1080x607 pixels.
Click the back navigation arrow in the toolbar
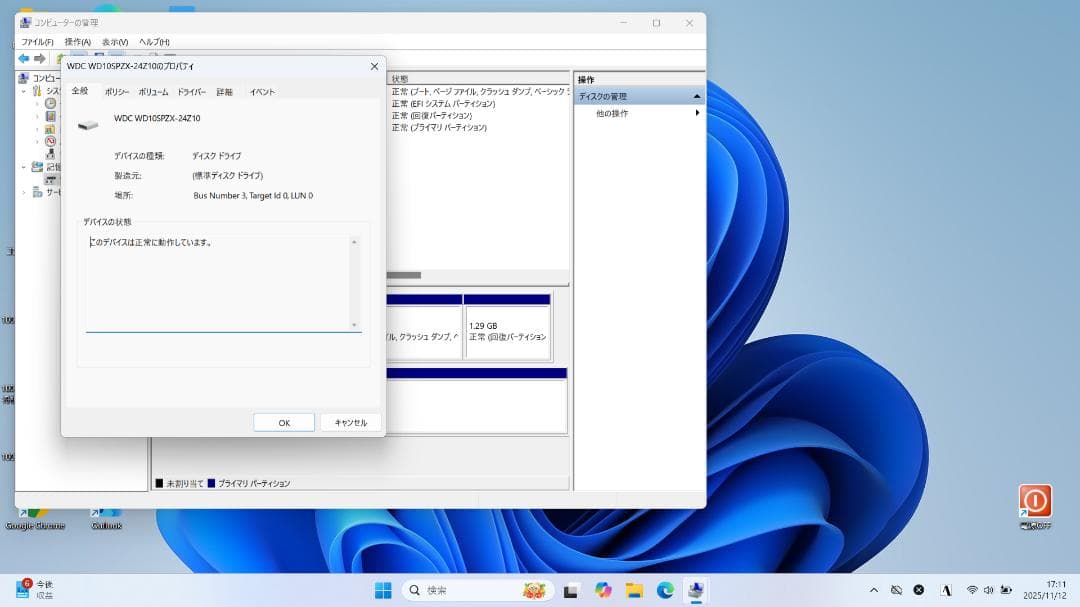22,58
